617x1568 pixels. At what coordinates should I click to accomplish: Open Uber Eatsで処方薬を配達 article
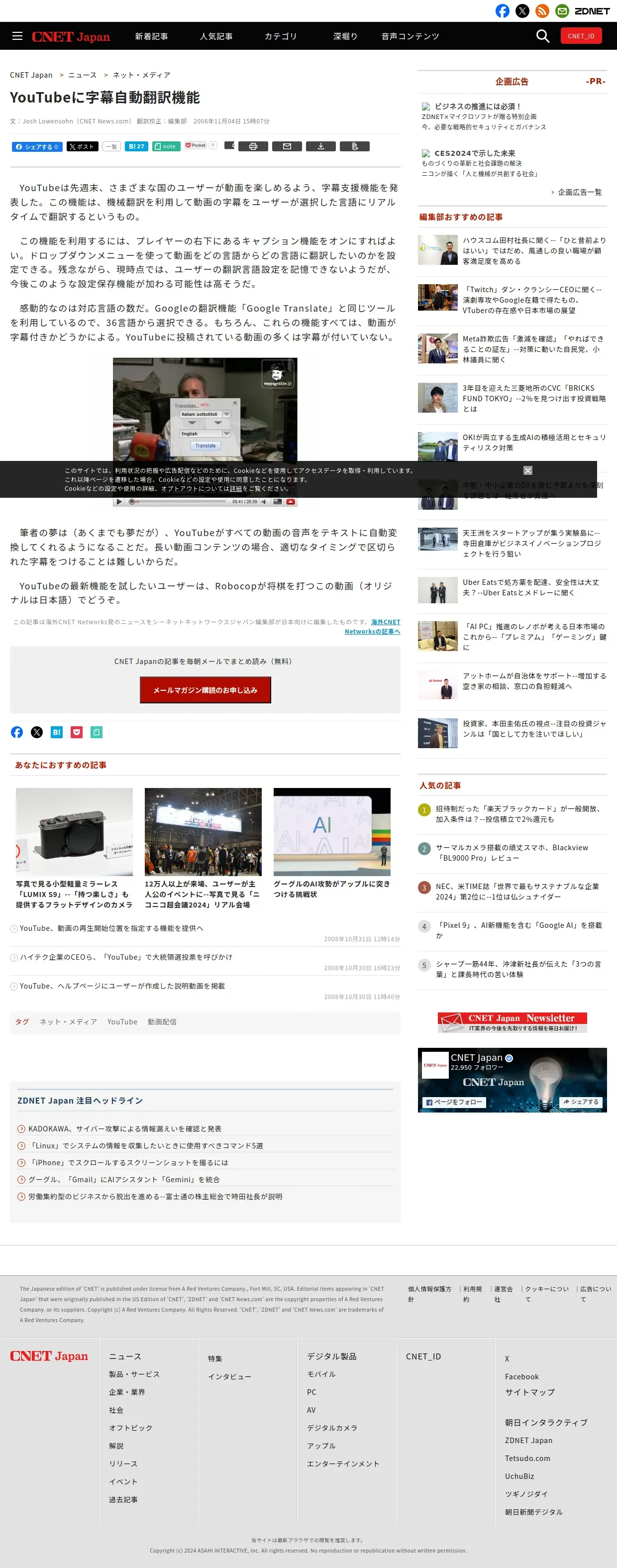click(x=530, y=587)
